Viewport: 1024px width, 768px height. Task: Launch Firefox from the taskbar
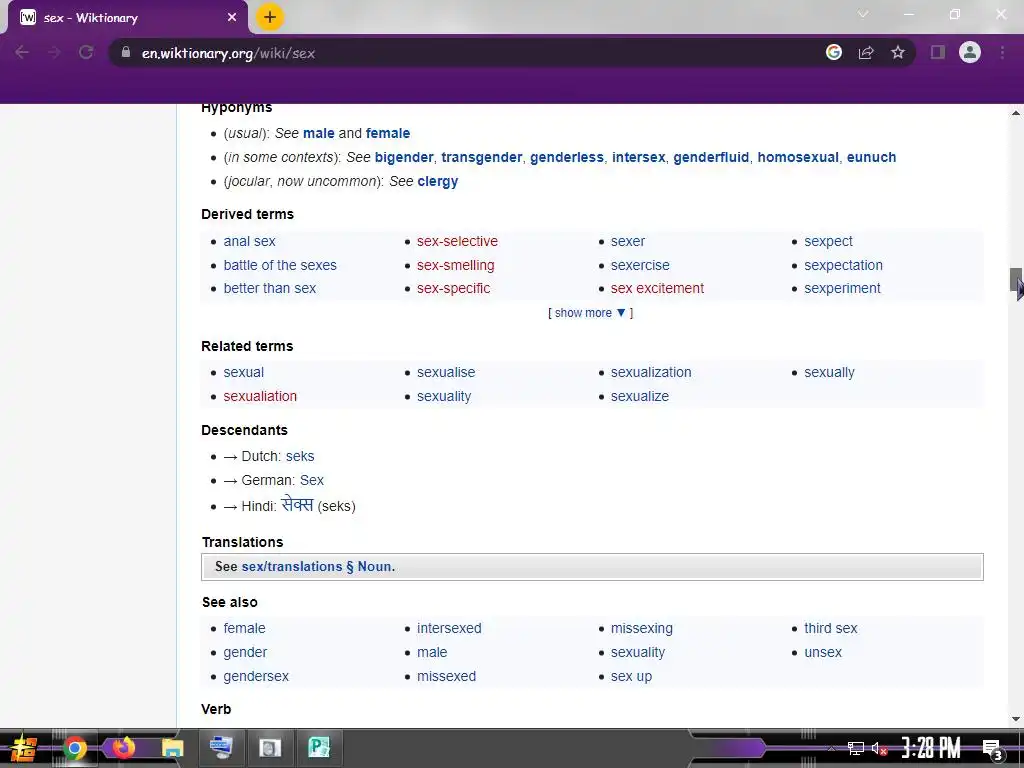123,747
